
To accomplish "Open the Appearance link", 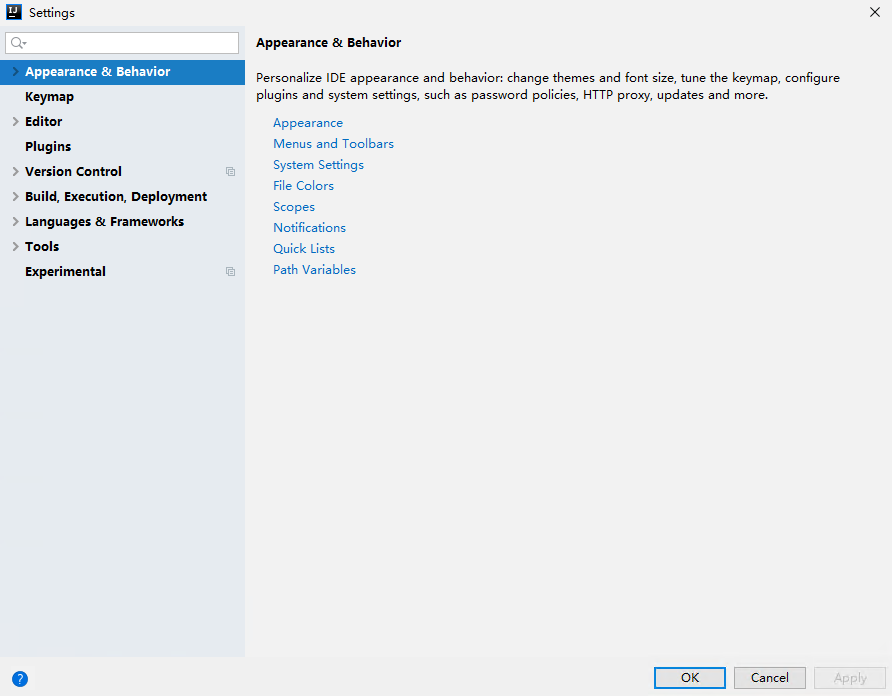I will [x=308, y=123].
